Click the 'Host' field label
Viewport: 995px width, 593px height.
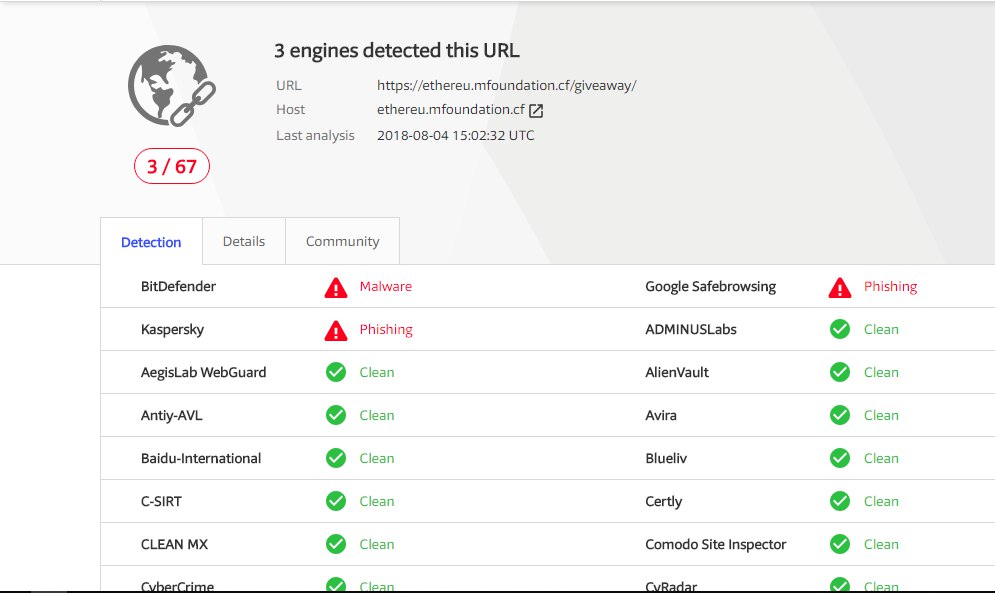point(291,109)
